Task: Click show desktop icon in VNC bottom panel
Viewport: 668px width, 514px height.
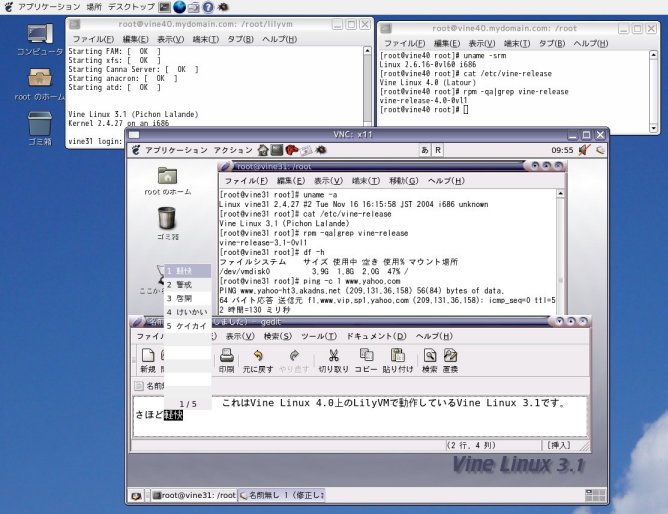Action: coord(136,496)
